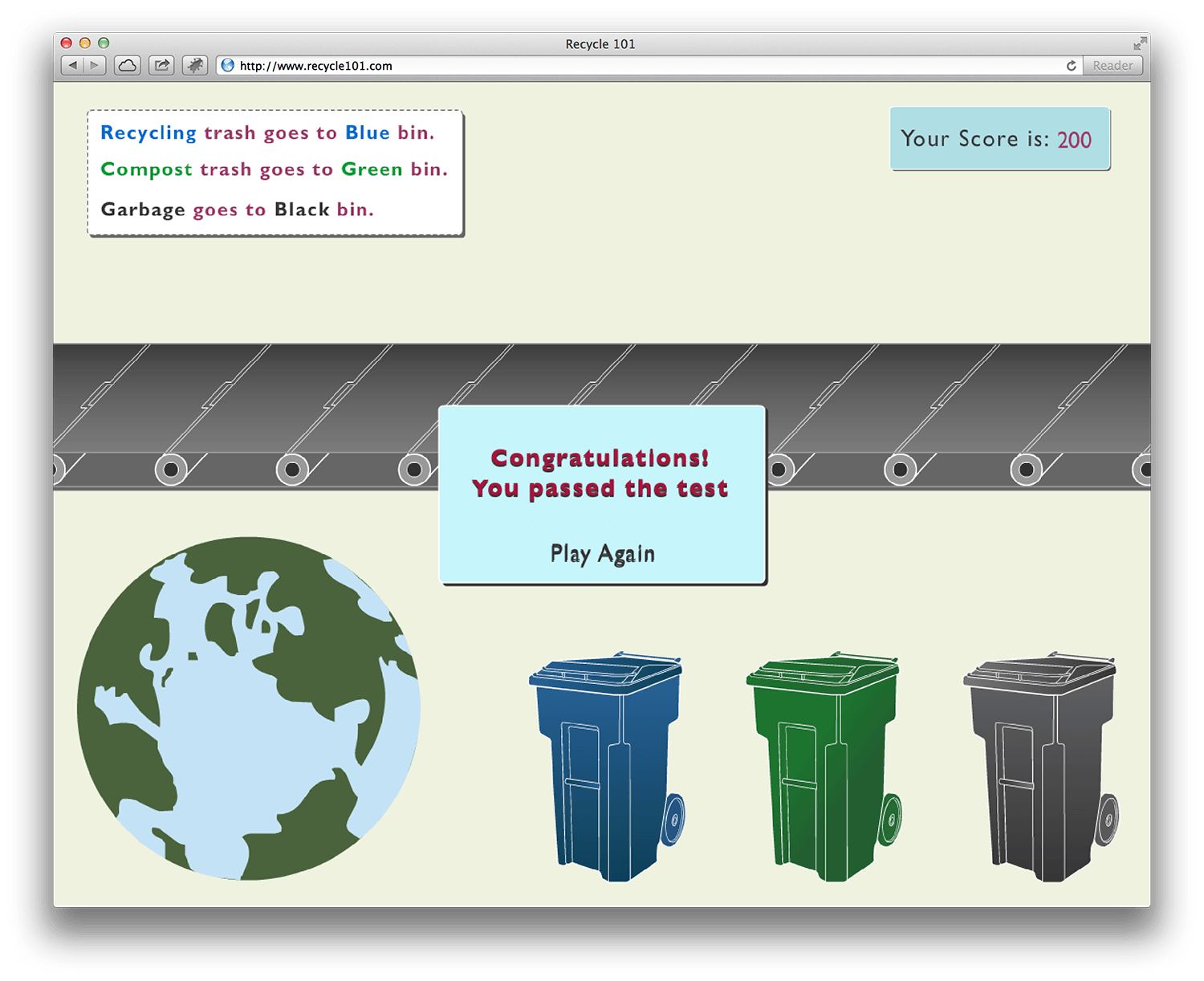
Task: Reload the page with the refresh icon
Action: tap(1071, 66)
